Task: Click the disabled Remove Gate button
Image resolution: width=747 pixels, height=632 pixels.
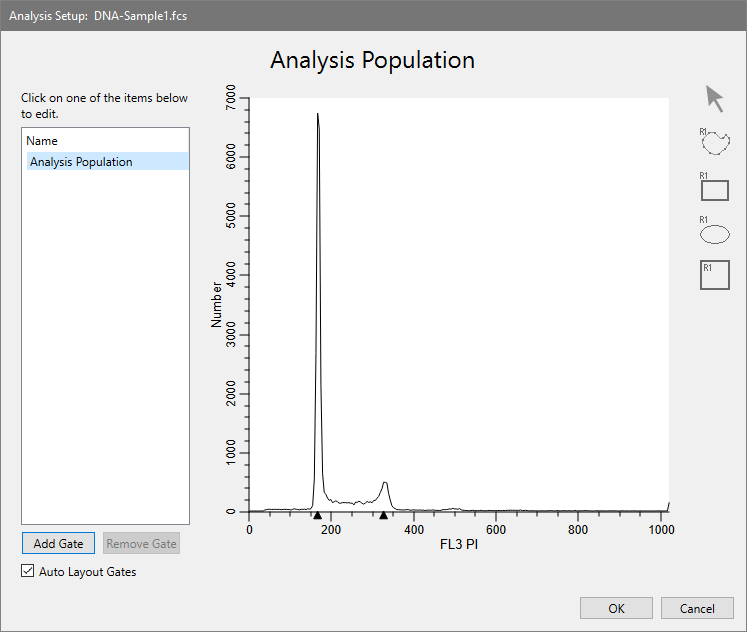Action: pos(141,543)
